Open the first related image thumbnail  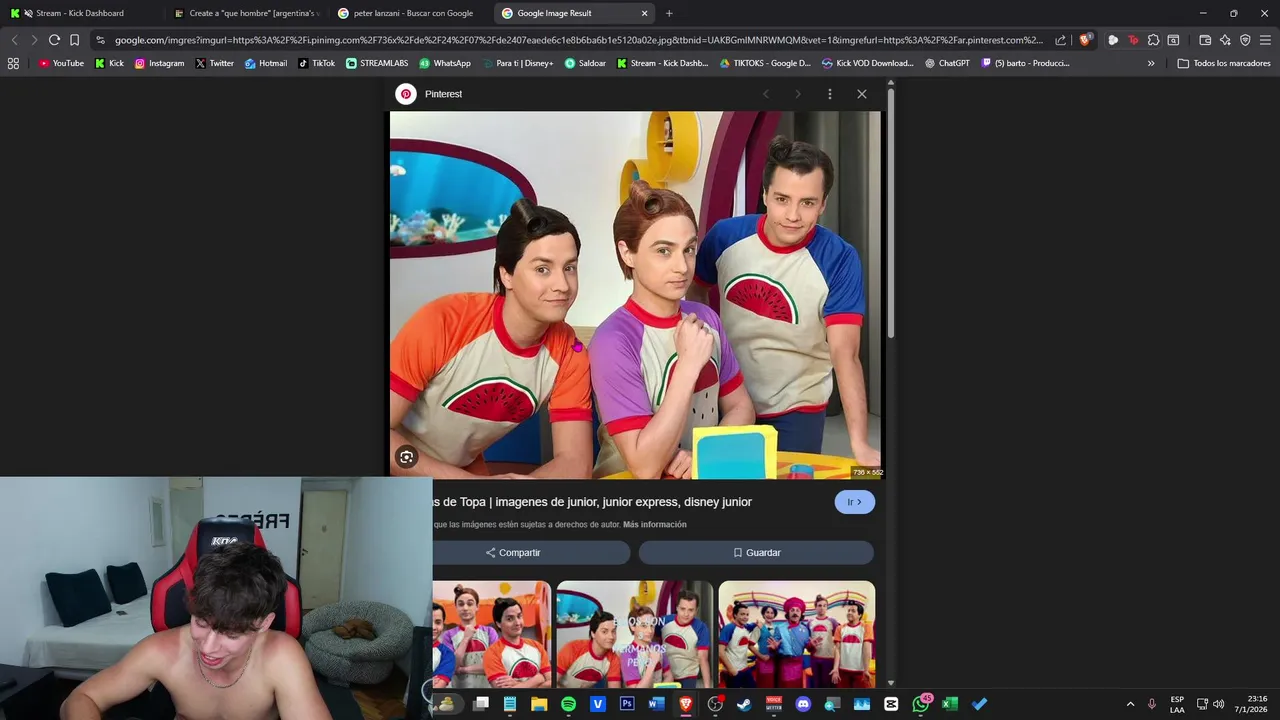[491, 633]
